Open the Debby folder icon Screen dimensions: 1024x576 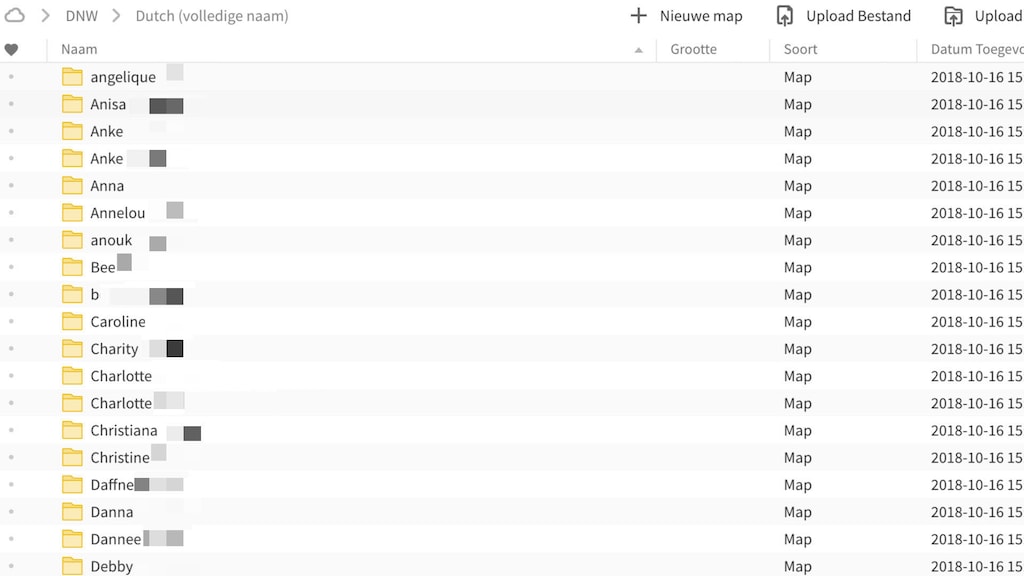click(x=72, y=566)
